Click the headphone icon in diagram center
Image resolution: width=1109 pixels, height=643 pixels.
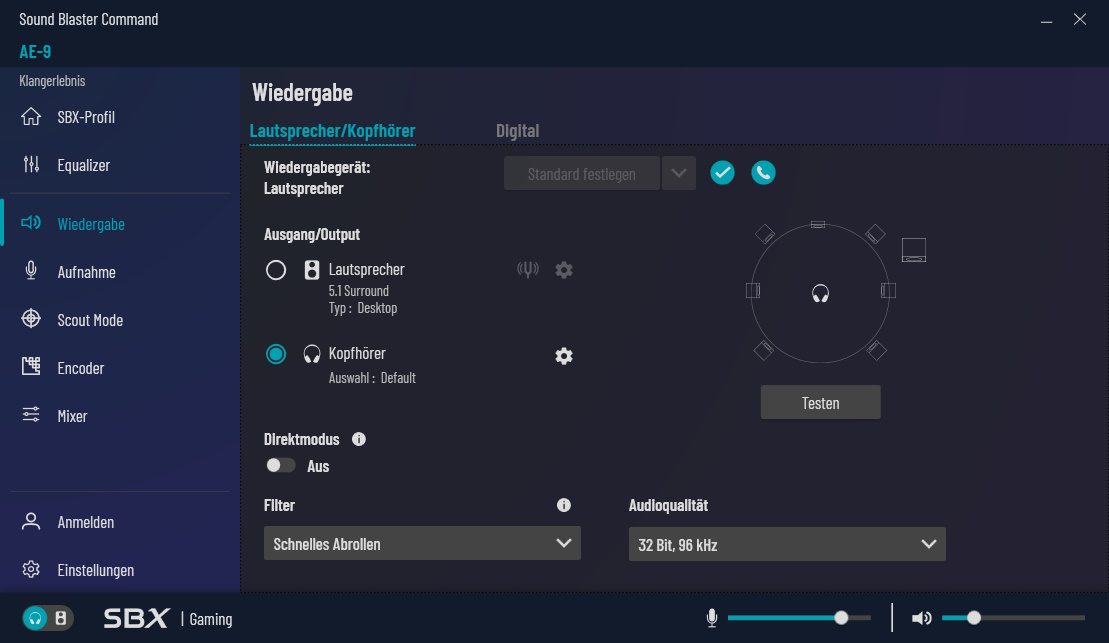(x=820, y=293)
